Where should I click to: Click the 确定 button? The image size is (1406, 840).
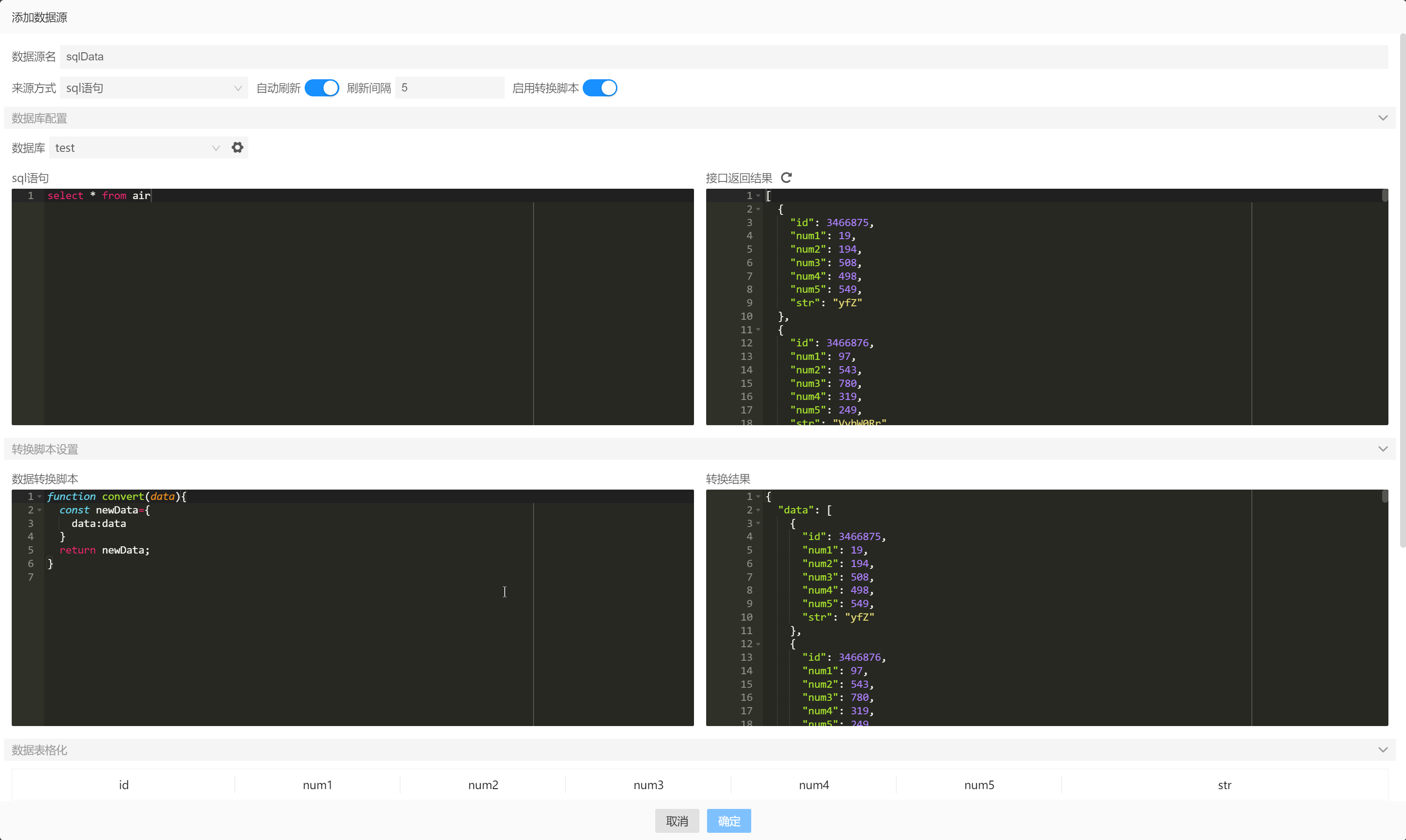[729, 821]
